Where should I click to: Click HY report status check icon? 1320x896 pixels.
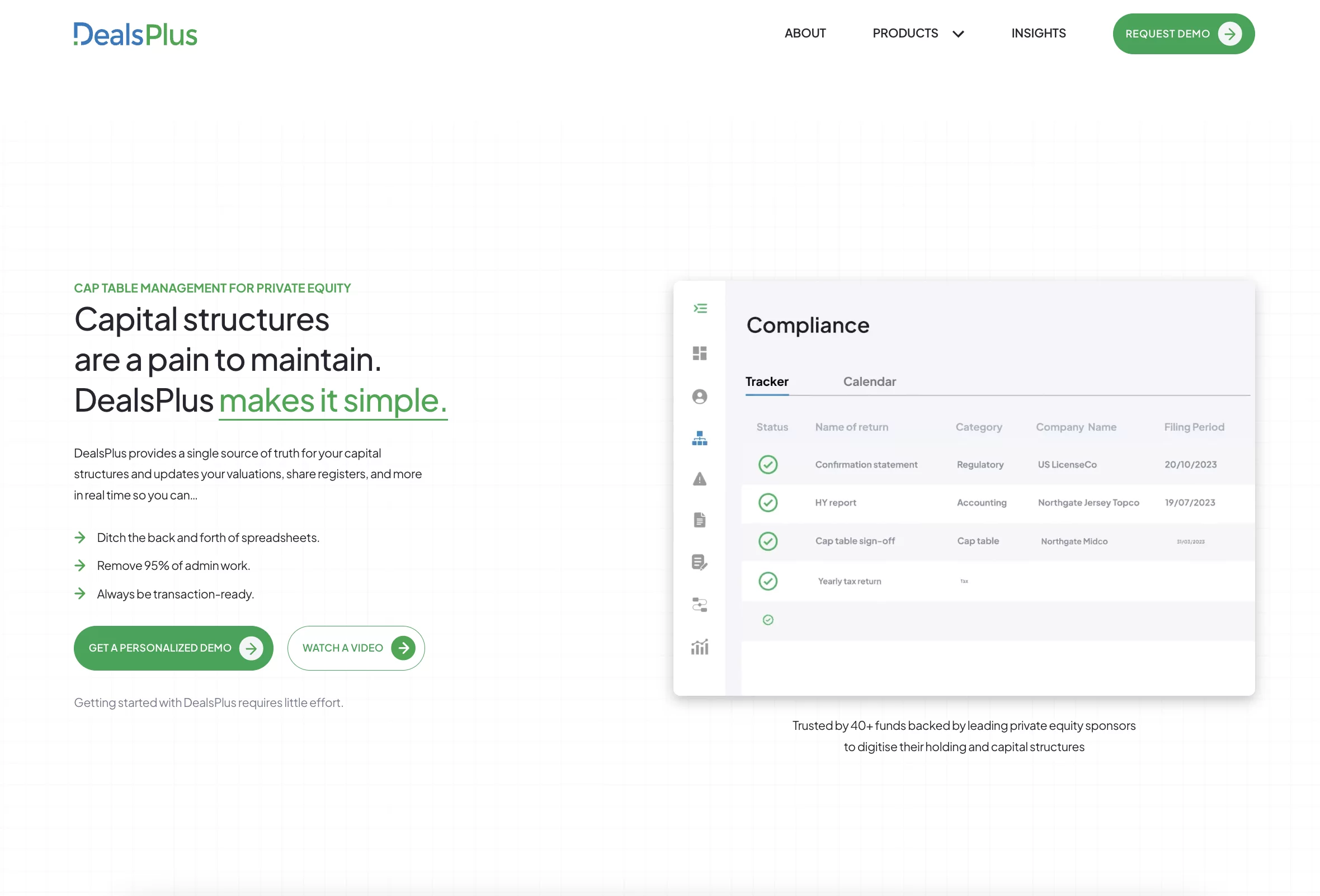(x=768, y=502)
